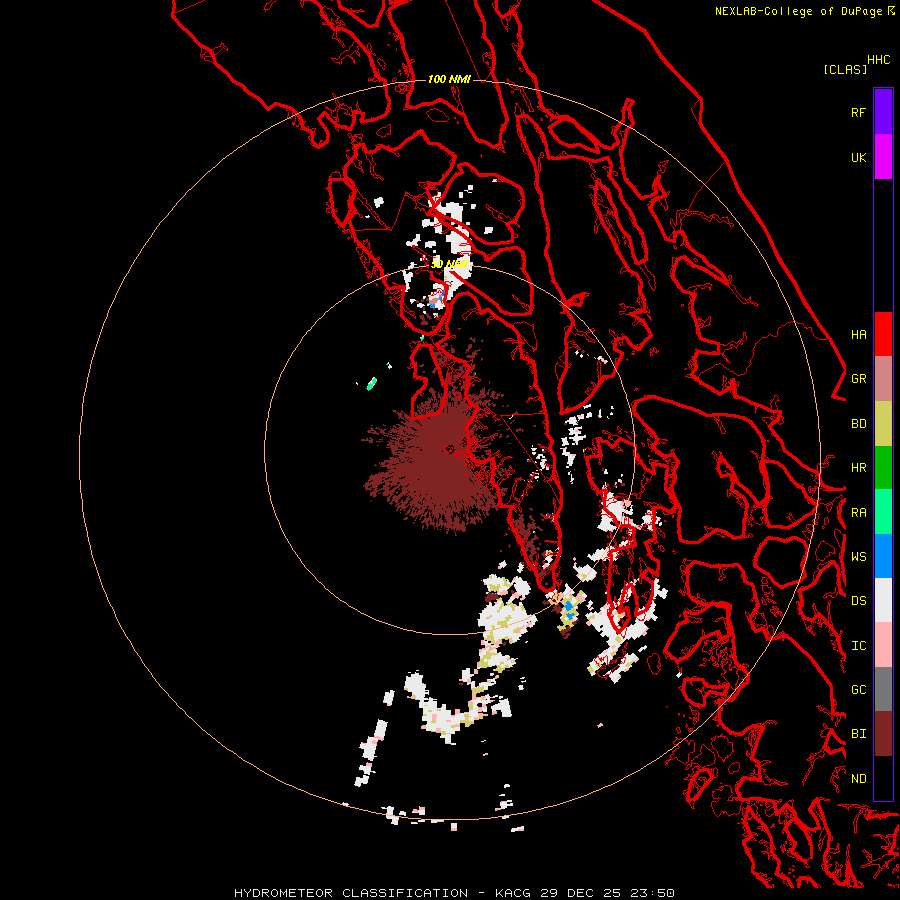Pick the RA light green legend swatch
The width and height of the screenshot is (900, 900).
[x=883, y=512]
